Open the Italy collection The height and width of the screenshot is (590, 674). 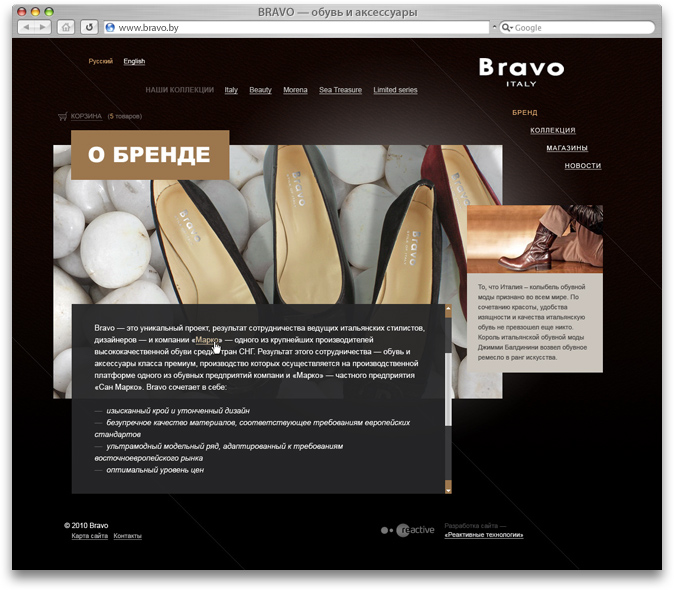[x=231, y=90]
